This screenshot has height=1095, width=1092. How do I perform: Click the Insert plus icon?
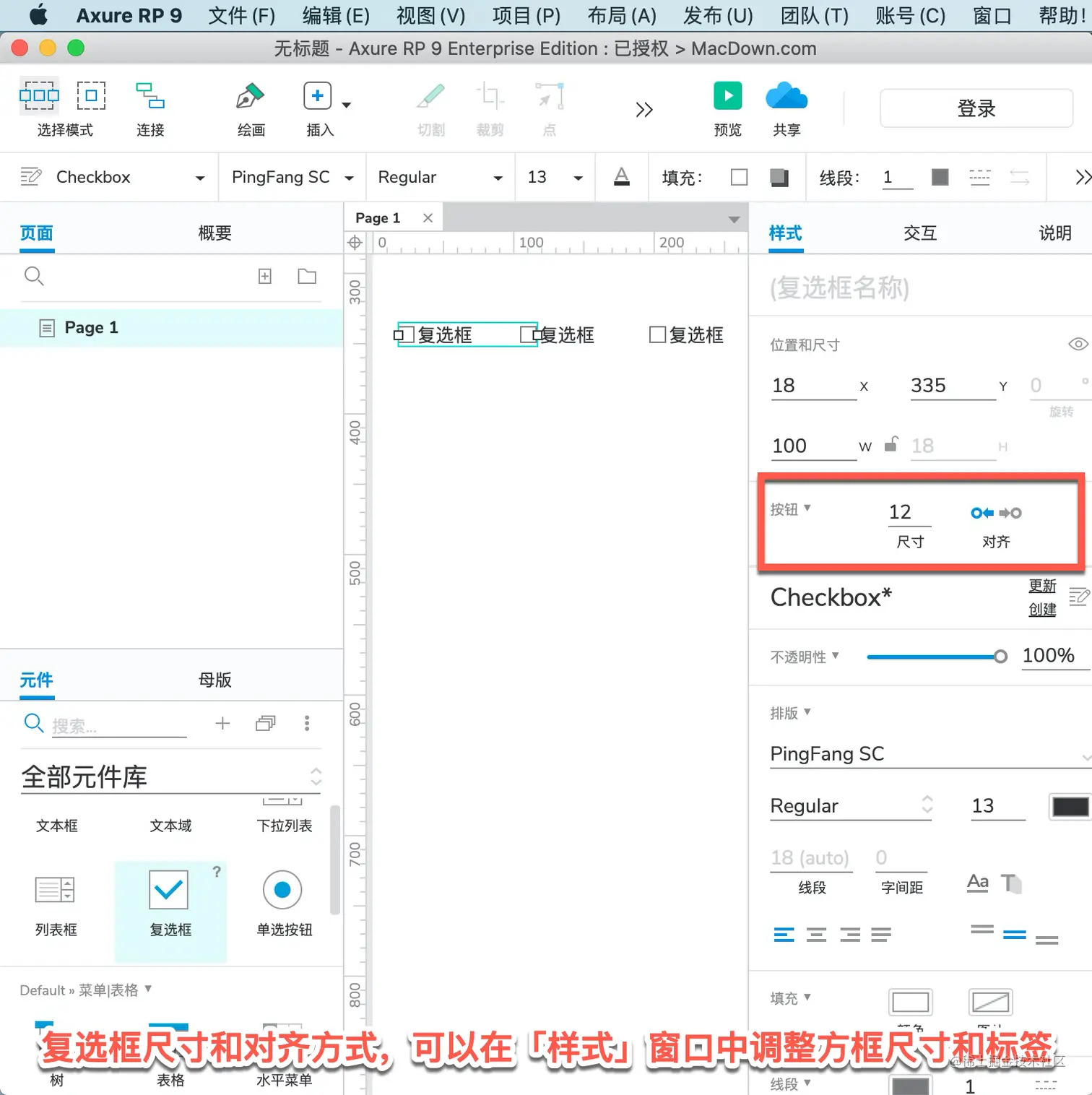tap(317, 95)
